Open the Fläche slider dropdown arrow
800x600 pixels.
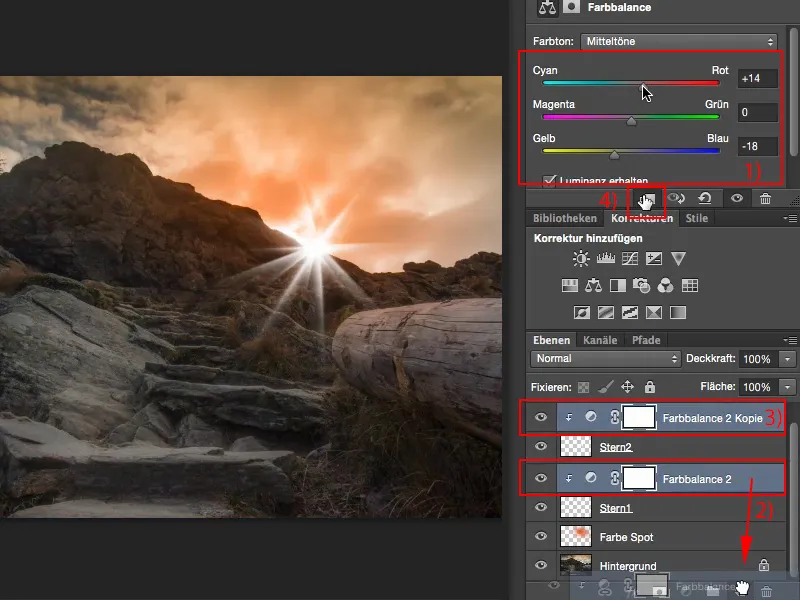click(x=787, y=387)
